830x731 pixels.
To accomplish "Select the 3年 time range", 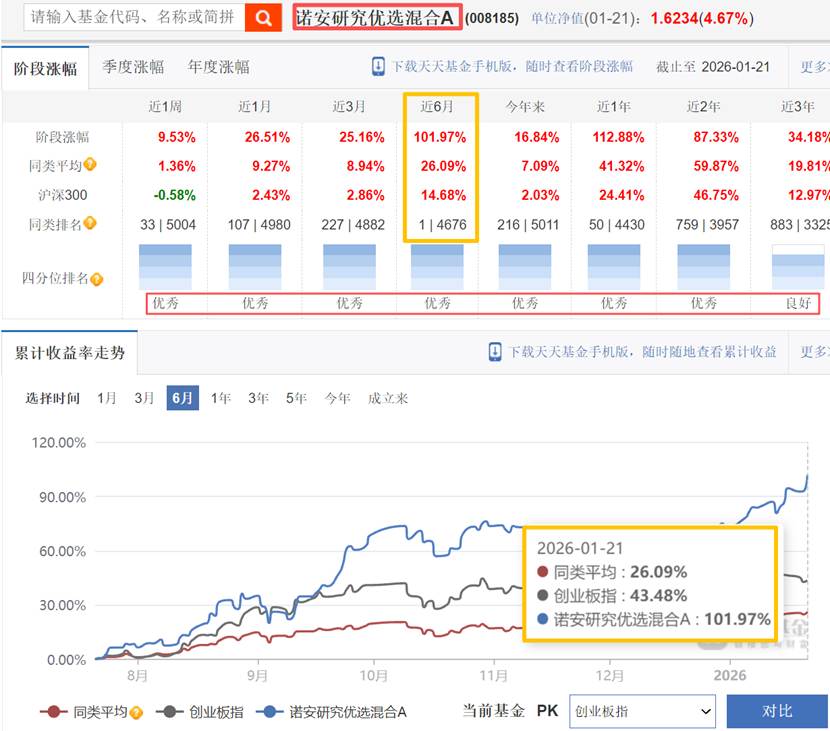I will [x=258, y=398].
